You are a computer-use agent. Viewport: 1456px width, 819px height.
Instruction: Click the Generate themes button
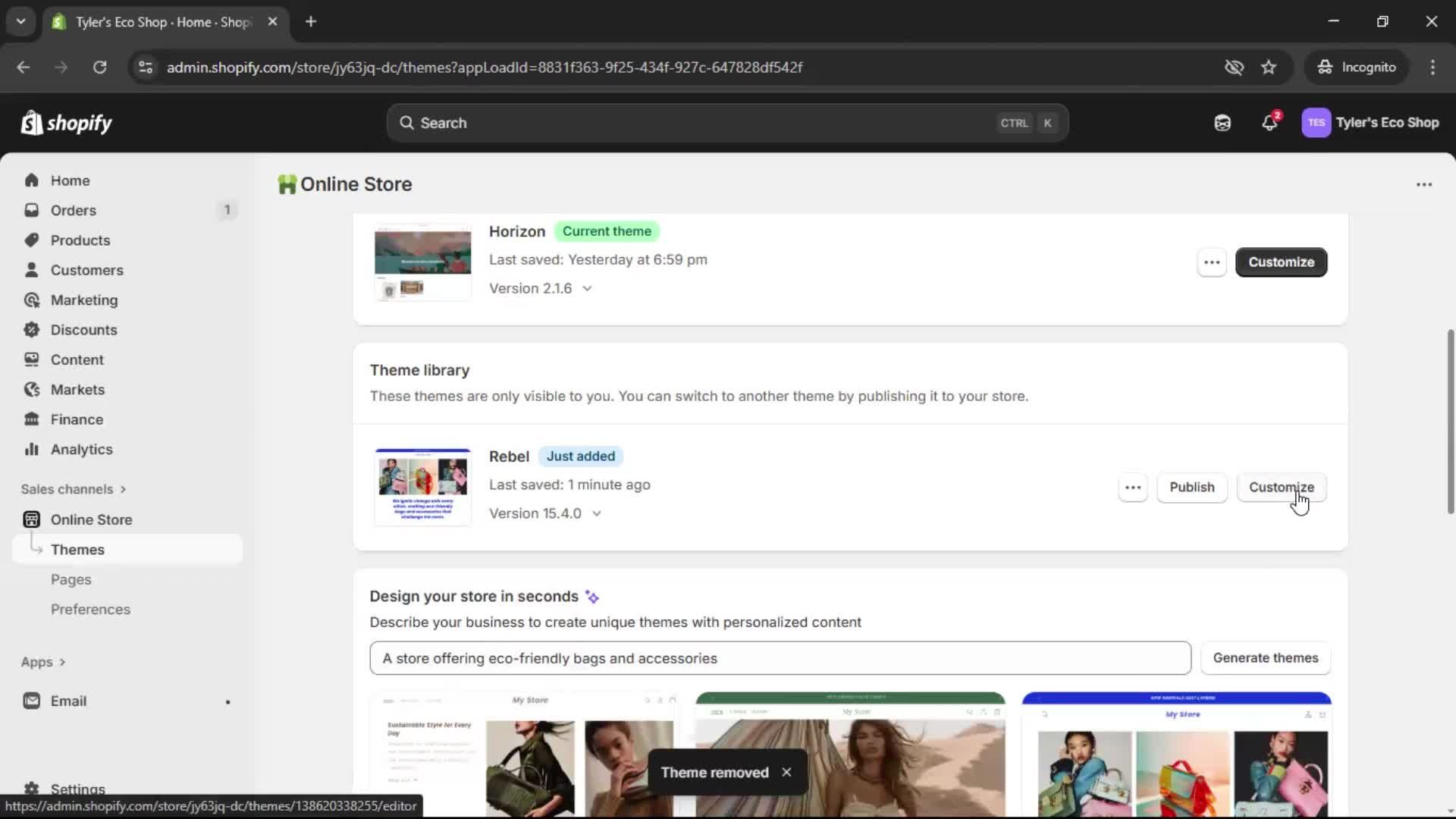tap(1265, 658)
